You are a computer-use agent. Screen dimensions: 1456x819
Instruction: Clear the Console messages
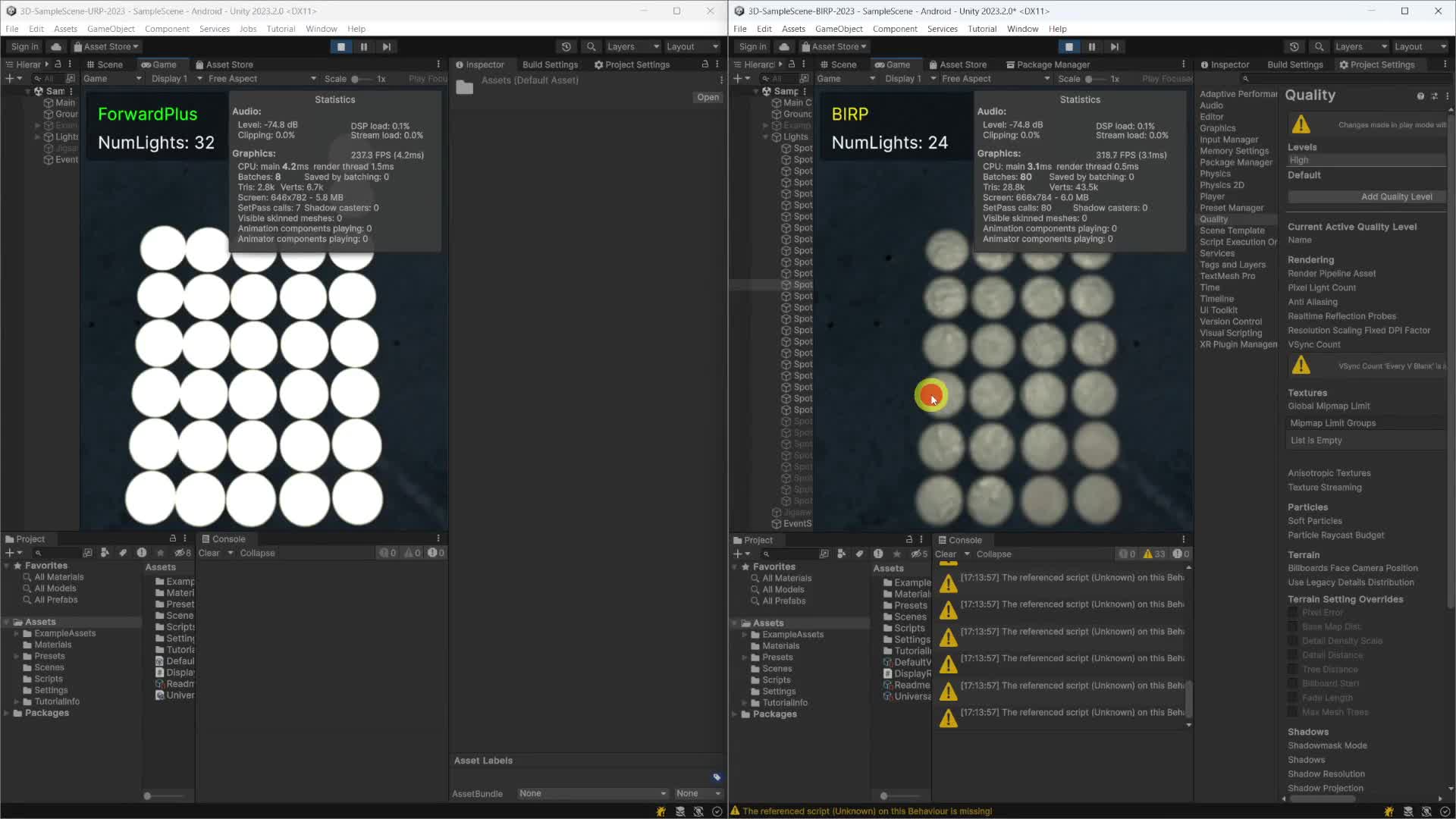[x=946, y=554]
